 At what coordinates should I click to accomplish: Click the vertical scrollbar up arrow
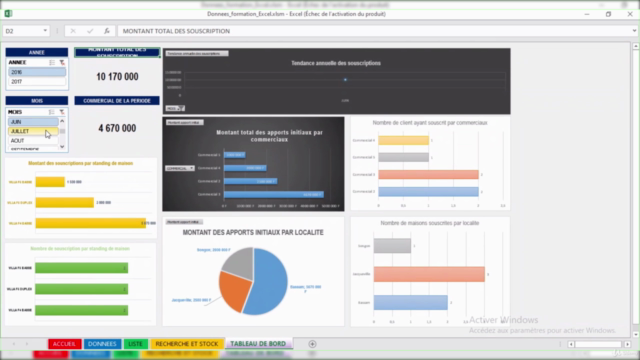point(636,46)
